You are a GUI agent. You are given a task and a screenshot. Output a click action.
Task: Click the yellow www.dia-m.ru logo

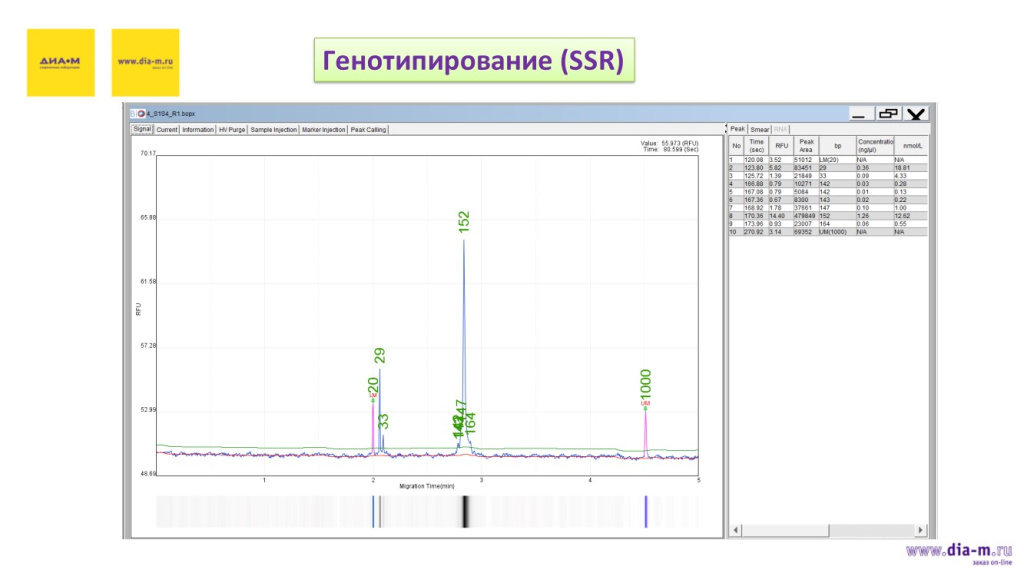tap(146, 60)
